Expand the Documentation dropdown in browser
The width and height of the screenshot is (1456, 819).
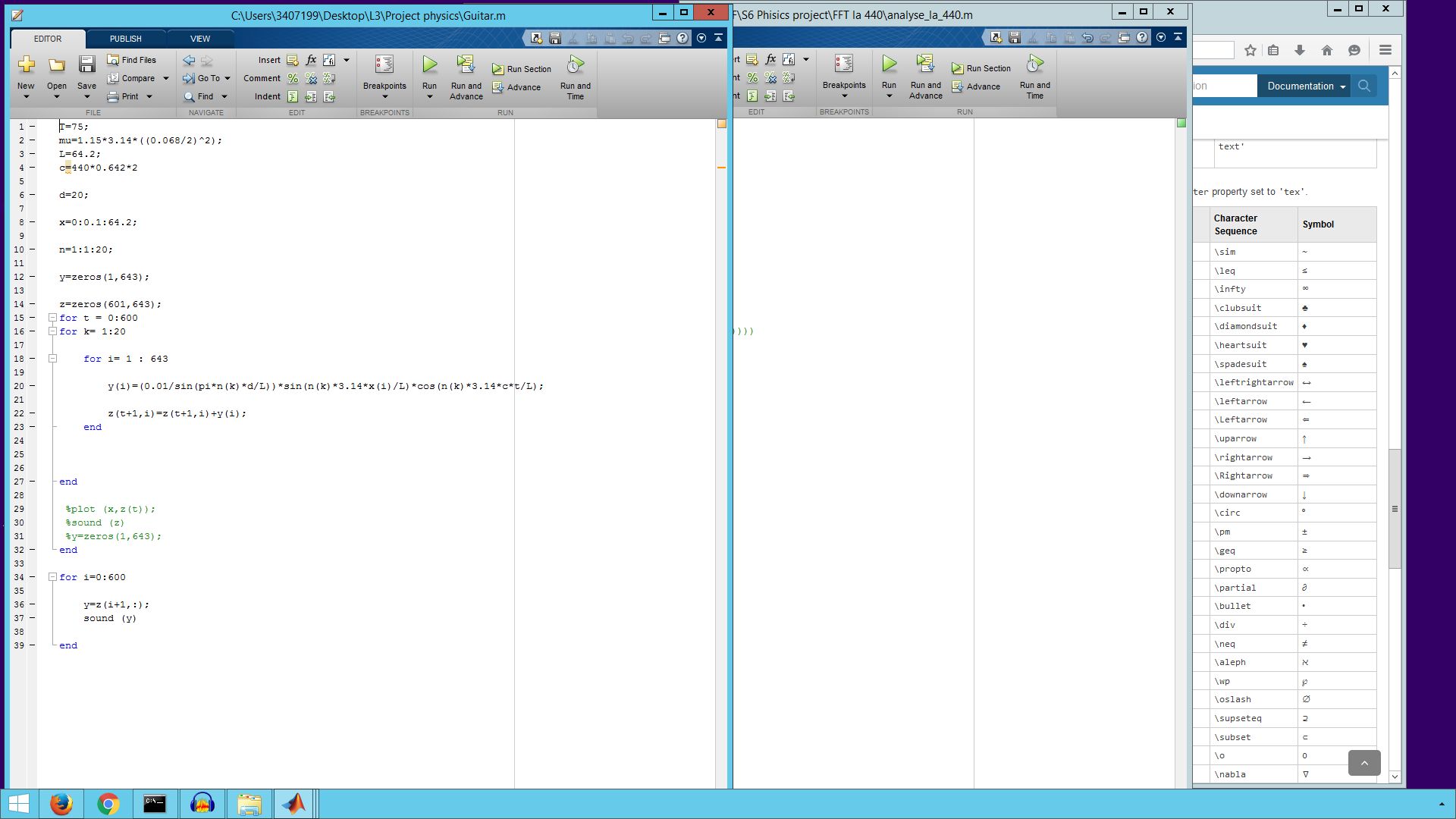(x=1306, y=86)
